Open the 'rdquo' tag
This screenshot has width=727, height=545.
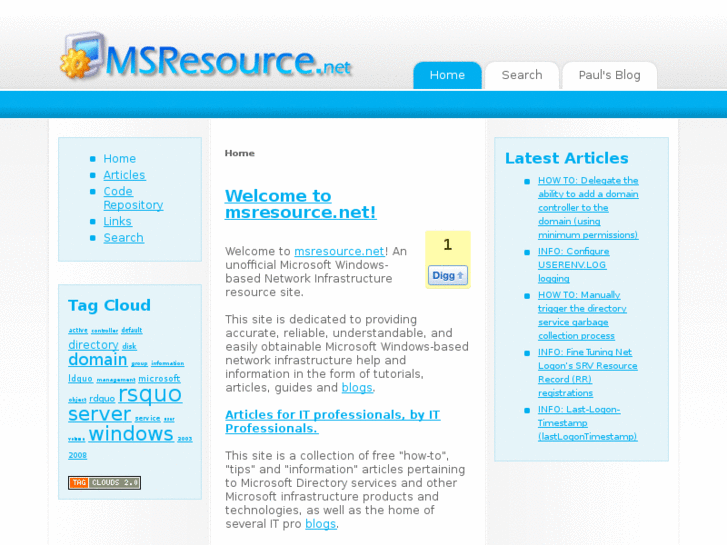[x=102, y=398]
